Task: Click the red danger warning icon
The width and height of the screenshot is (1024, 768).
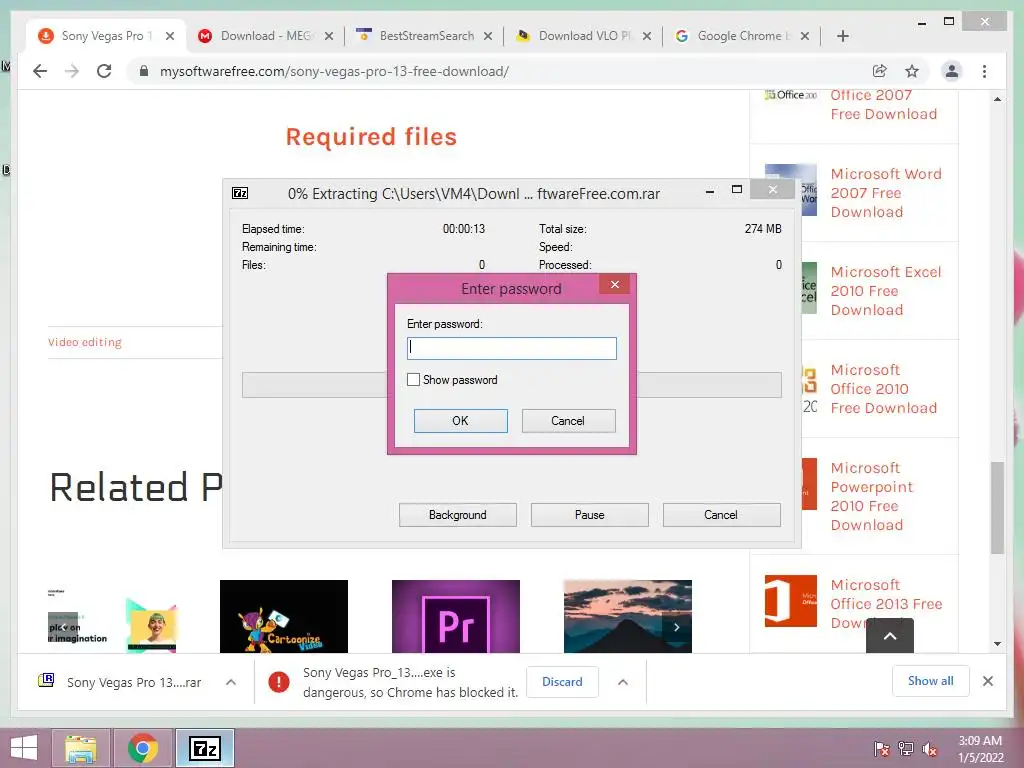Action: [x=279, y=682]
